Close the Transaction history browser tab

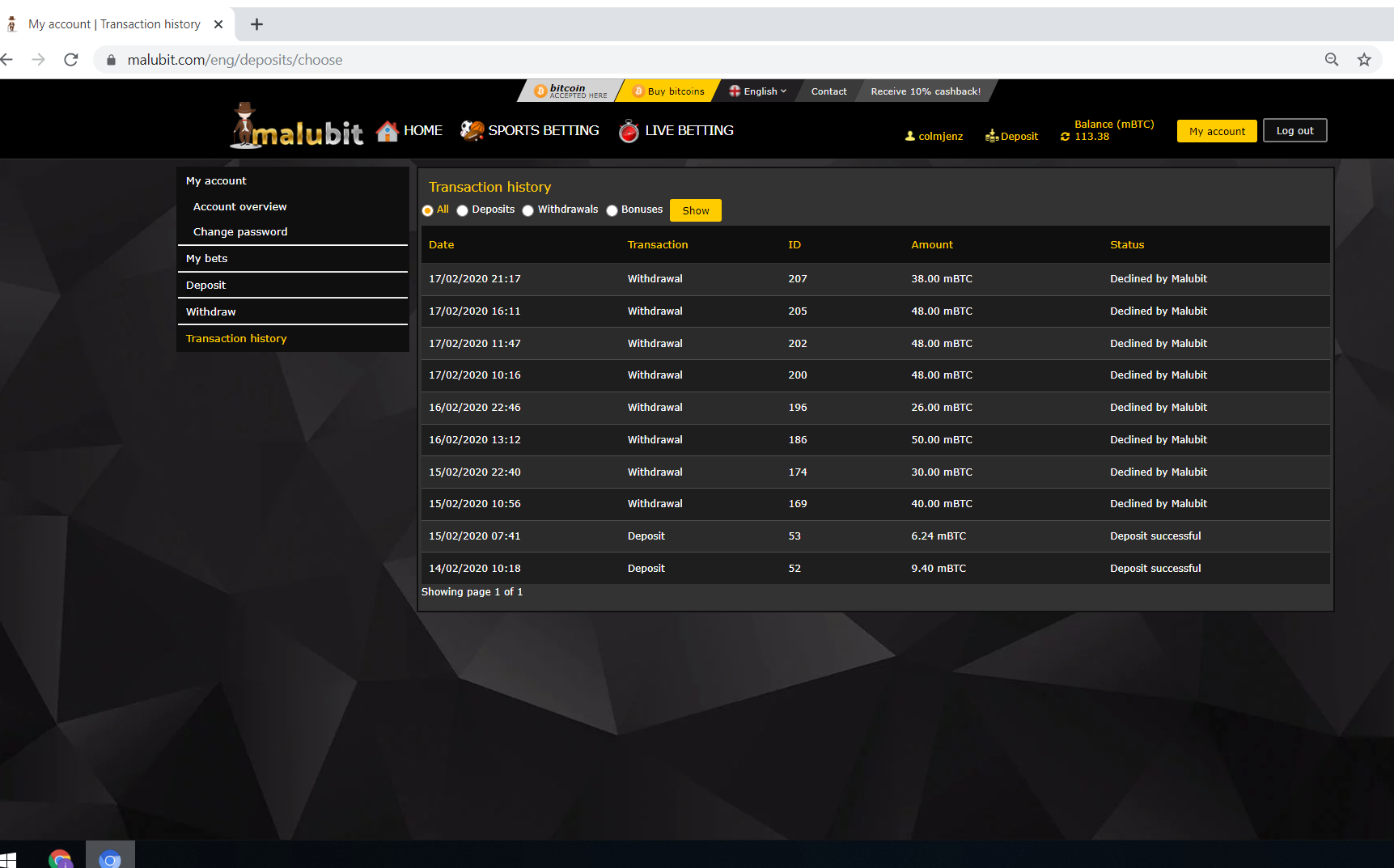coord(218,24)
